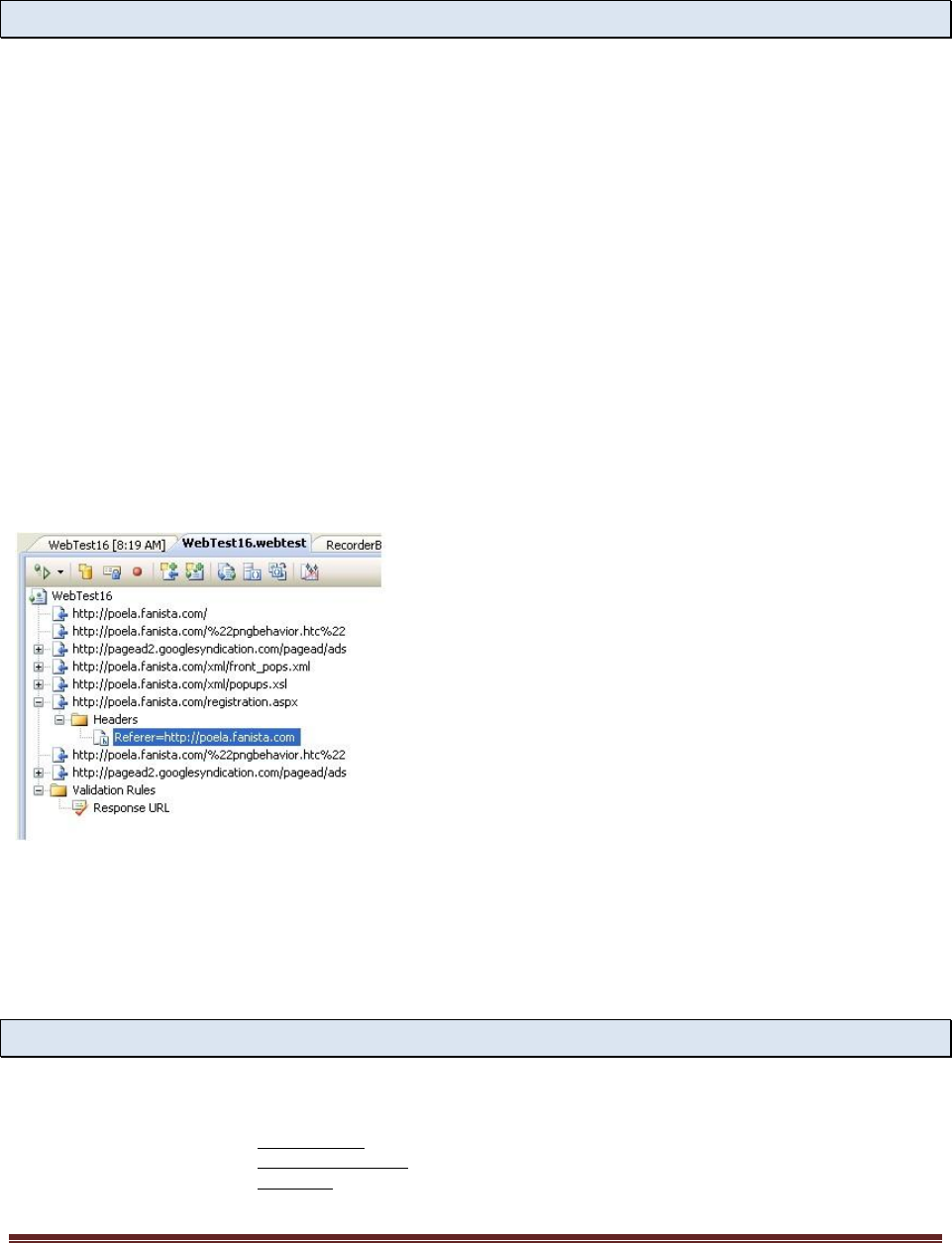952x1243 pixels.
Task: Select the http://poela.fanista.com/ request
Action: (x=140, y=614)
